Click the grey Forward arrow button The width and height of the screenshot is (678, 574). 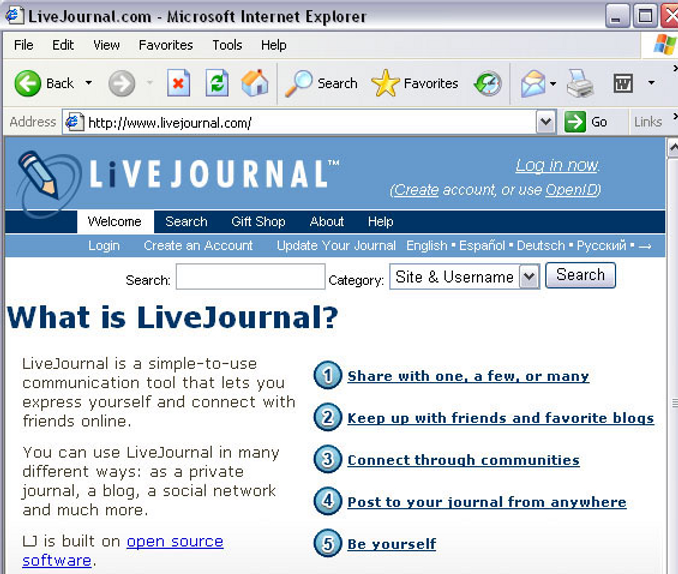coord(122,83)
